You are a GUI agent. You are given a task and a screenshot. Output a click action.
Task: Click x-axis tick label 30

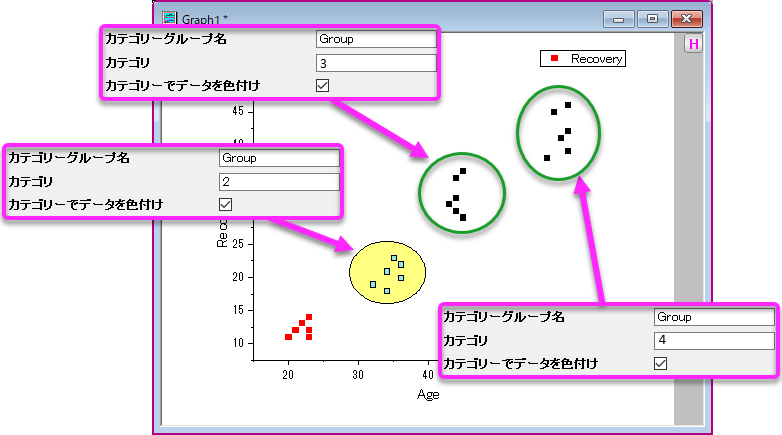(358, 375)
